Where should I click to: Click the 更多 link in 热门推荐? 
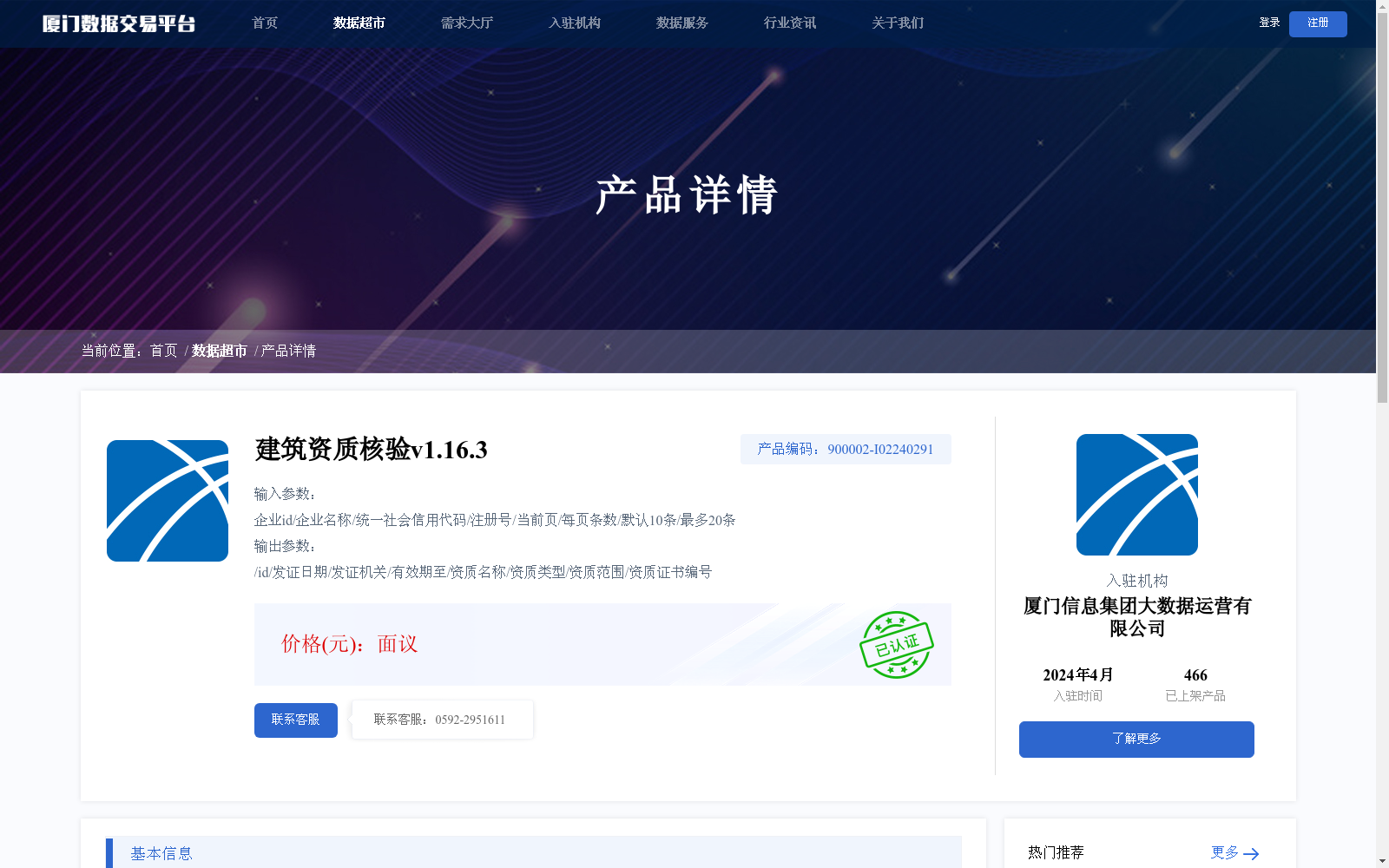[x=1225, y=852]
